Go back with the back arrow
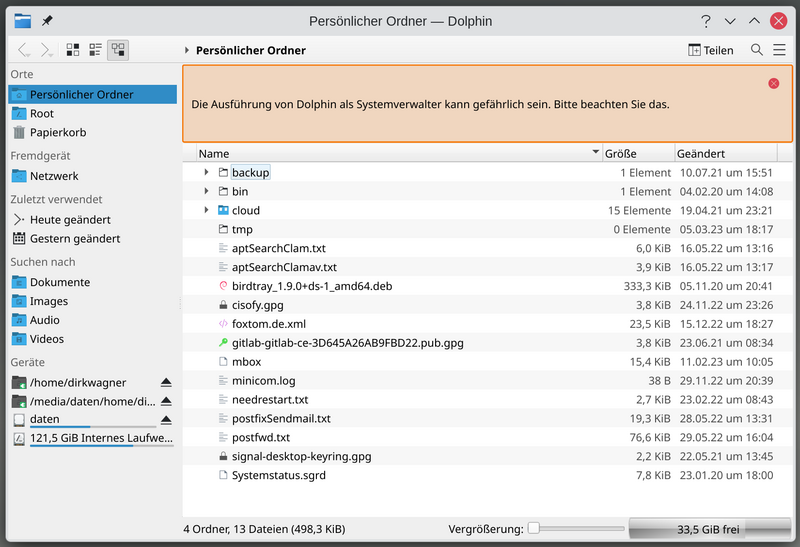Viewport: 800px width, 547px height. click(x=24, y=49)
